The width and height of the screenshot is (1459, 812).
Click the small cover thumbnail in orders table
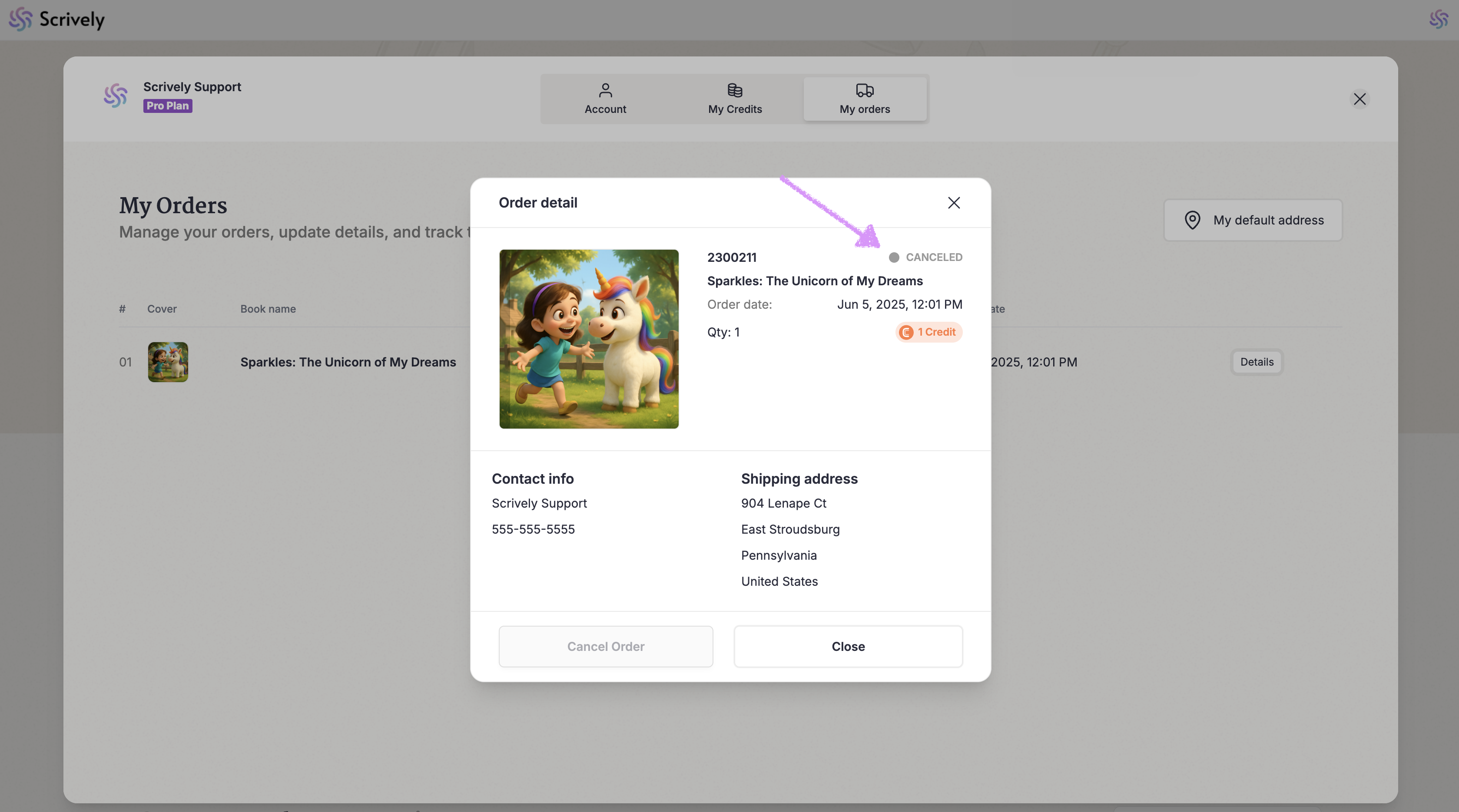pyautogui.click(x=168, y=362)
